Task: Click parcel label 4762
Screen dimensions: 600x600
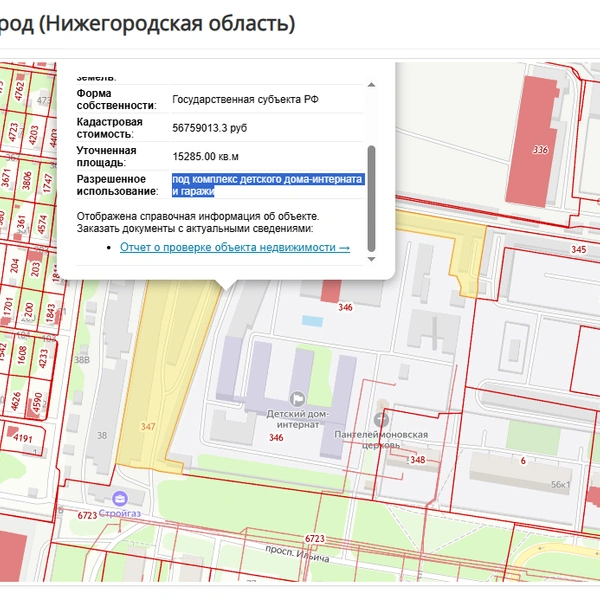Action: point(19,91)
